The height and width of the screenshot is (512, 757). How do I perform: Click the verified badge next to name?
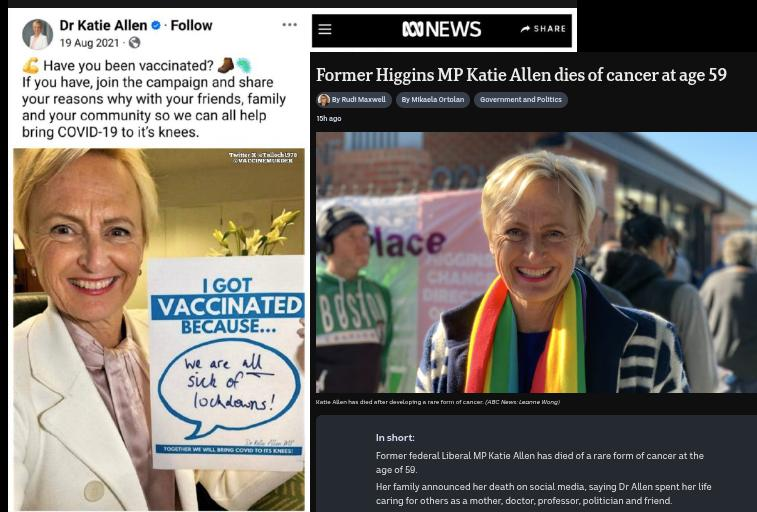pyautogui.click(x=156, y=25)
